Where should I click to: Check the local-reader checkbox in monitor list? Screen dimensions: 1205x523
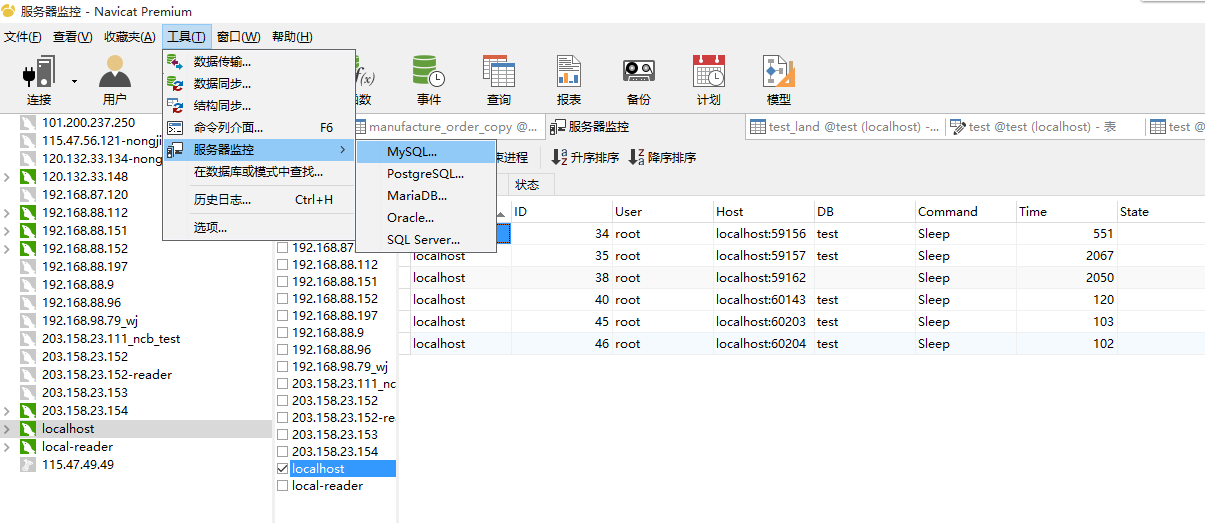[282, 486]
